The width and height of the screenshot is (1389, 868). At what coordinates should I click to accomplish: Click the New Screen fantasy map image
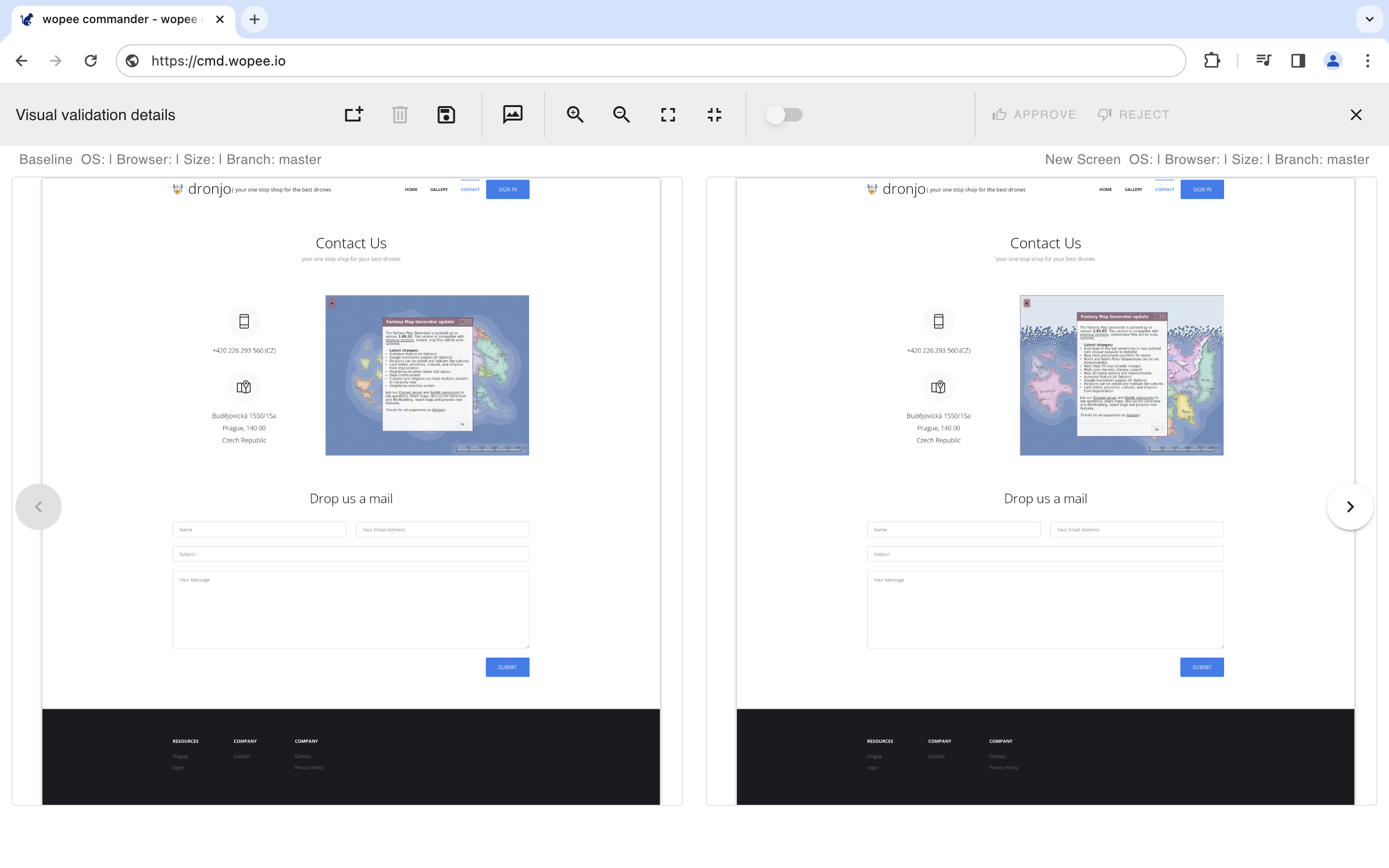pyautogui.click(x=1121, y=375)
